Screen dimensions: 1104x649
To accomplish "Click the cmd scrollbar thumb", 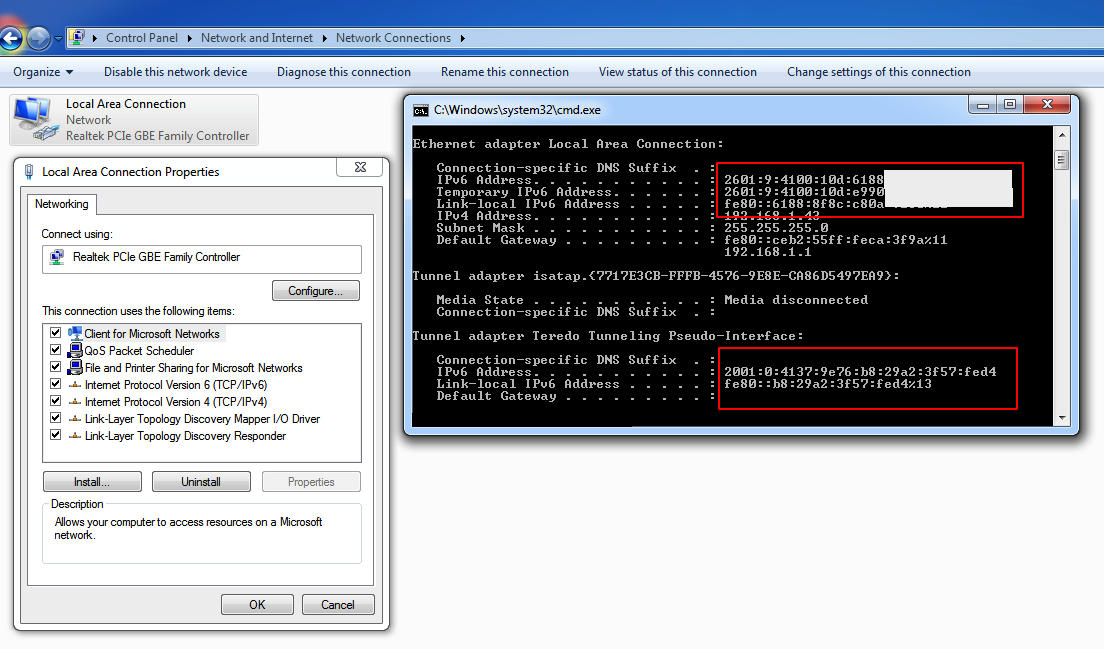I will tap(1062, 160).
